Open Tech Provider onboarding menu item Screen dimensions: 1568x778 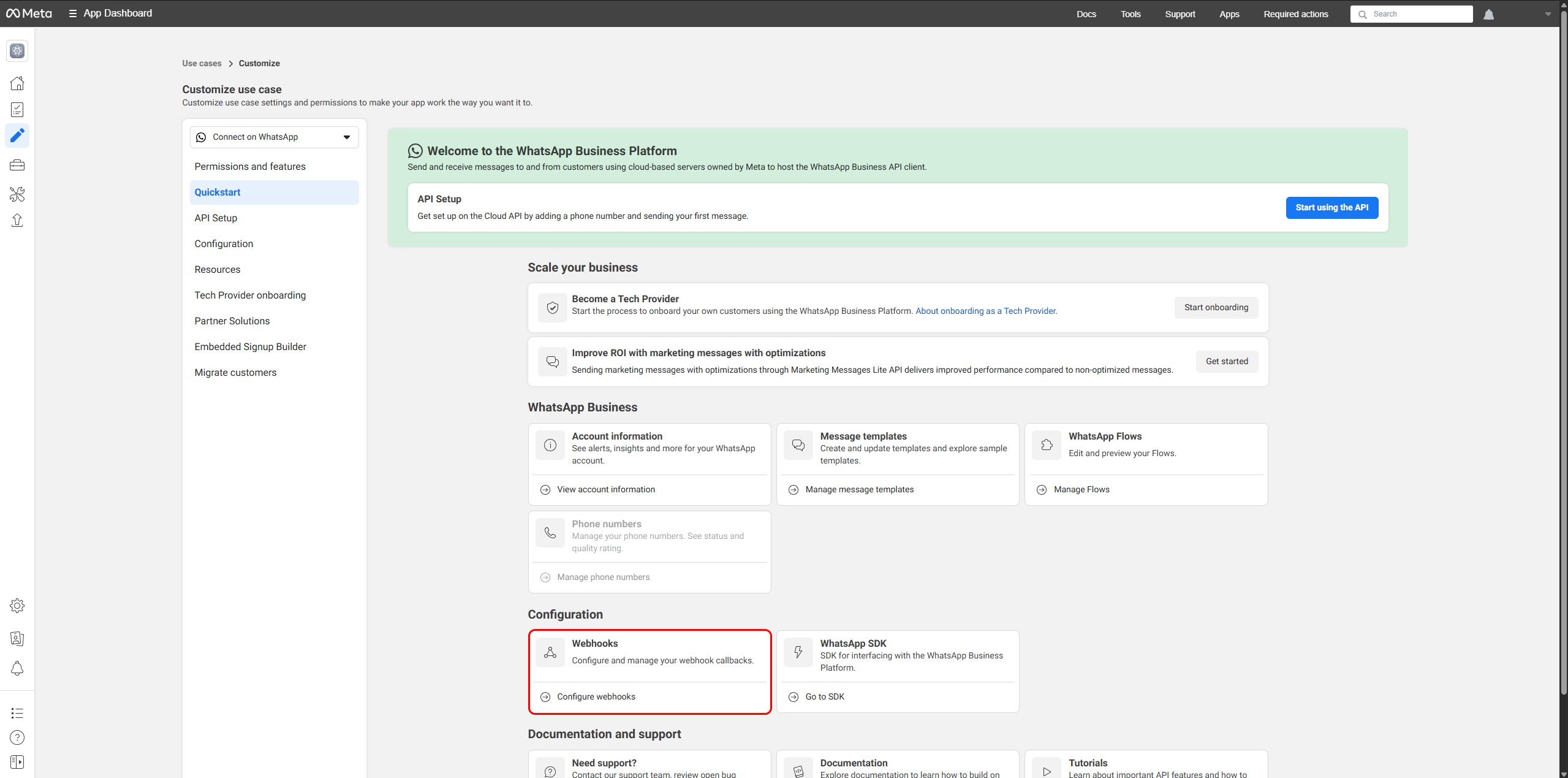click(274, 296)
